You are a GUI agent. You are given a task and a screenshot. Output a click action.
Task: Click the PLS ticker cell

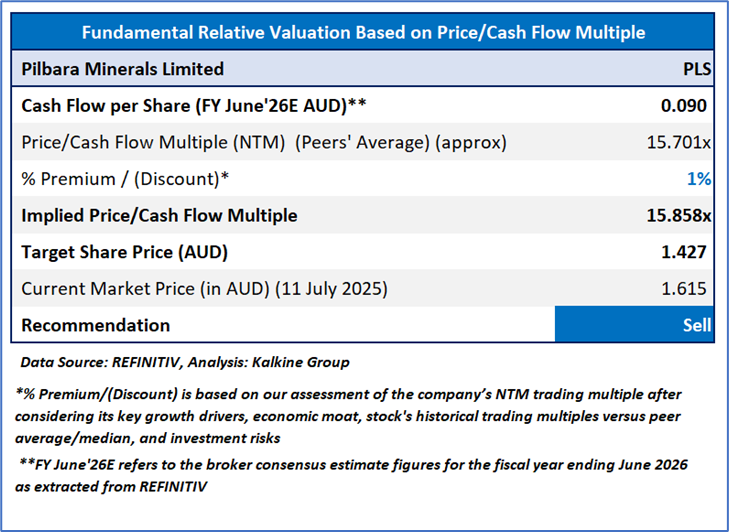[694, 69]
